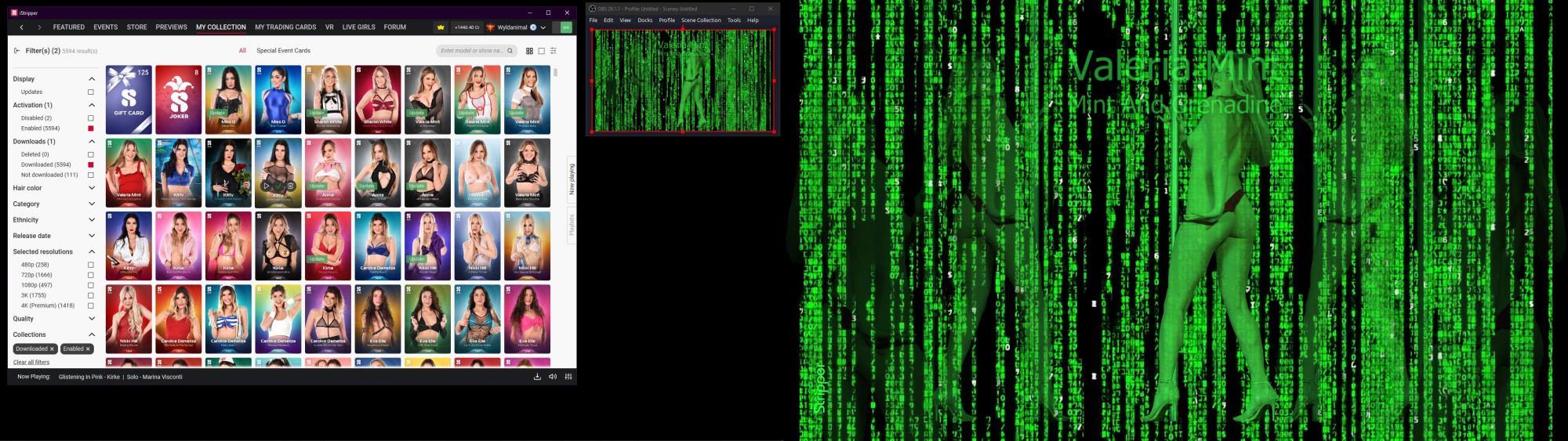This screenshot has height=441, width=1568.
Task: Open the MY TRADING CARDS tab
Action: pyautogui.click(x=285, y=27)
